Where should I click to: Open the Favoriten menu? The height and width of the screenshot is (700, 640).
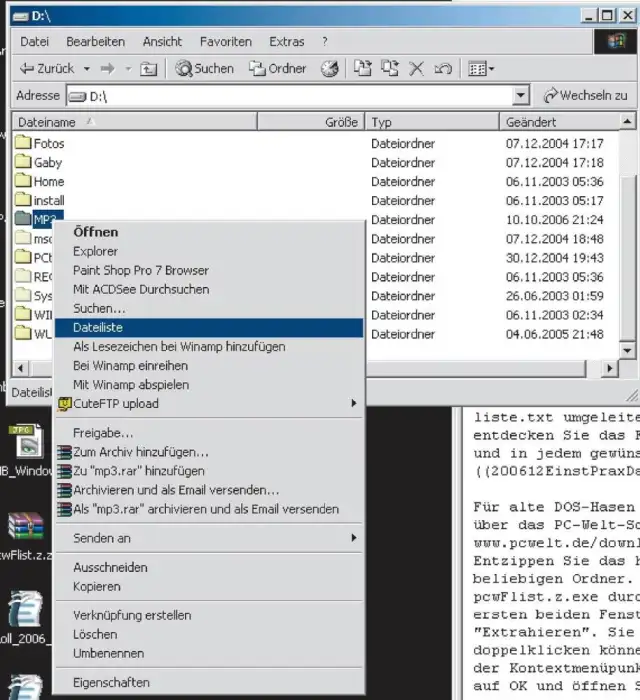pos(225,42)
